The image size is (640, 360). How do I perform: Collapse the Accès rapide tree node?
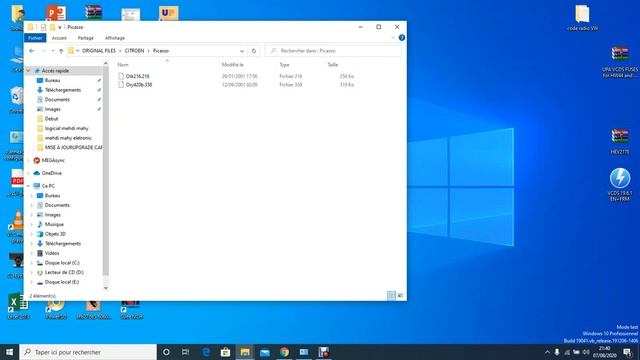(28, 71)
